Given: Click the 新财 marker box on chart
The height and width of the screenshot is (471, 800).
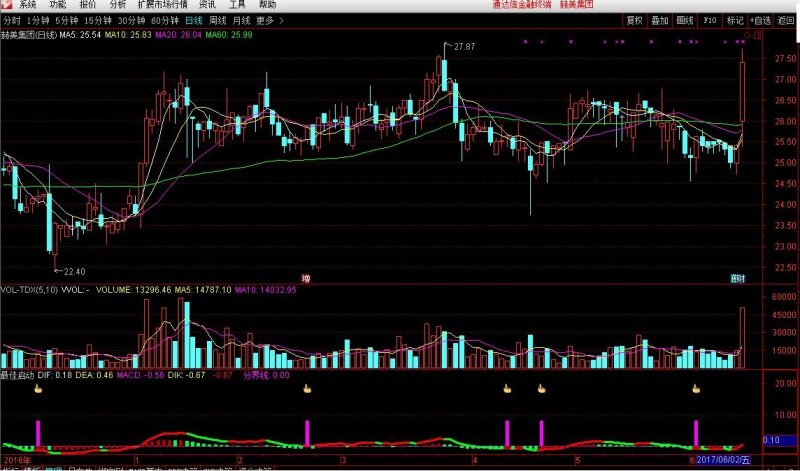Looking at the screenshot, I should pos(738,277).
